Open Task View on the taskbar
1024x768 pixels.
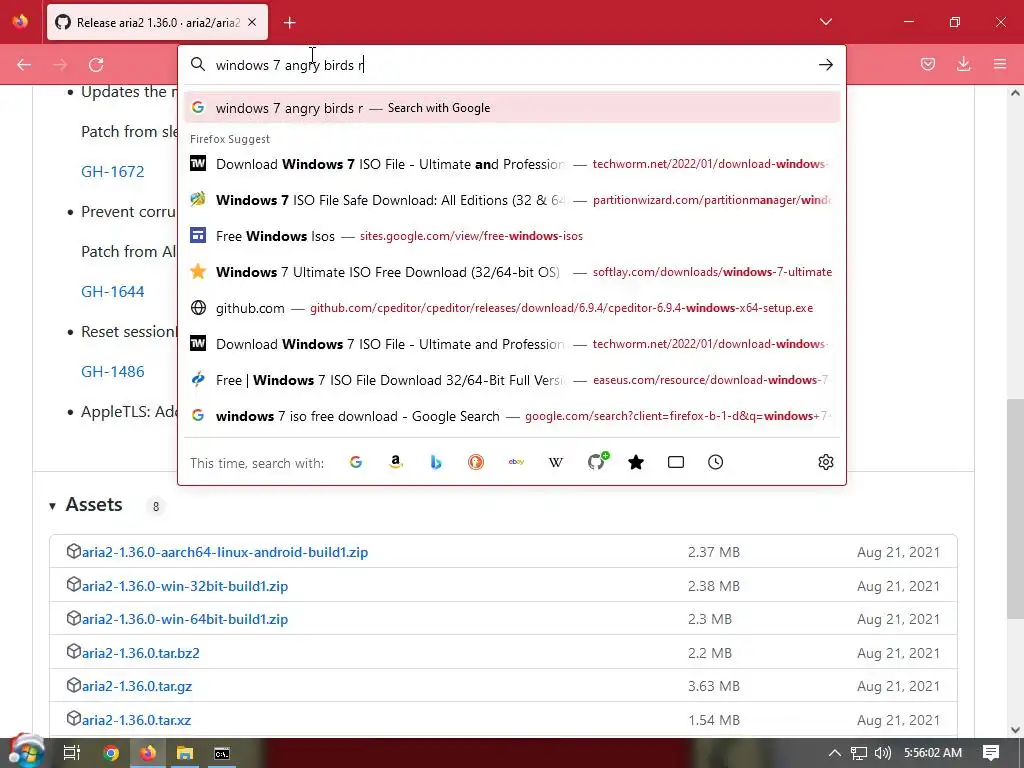pyautogui.click(x=71, y=753)
